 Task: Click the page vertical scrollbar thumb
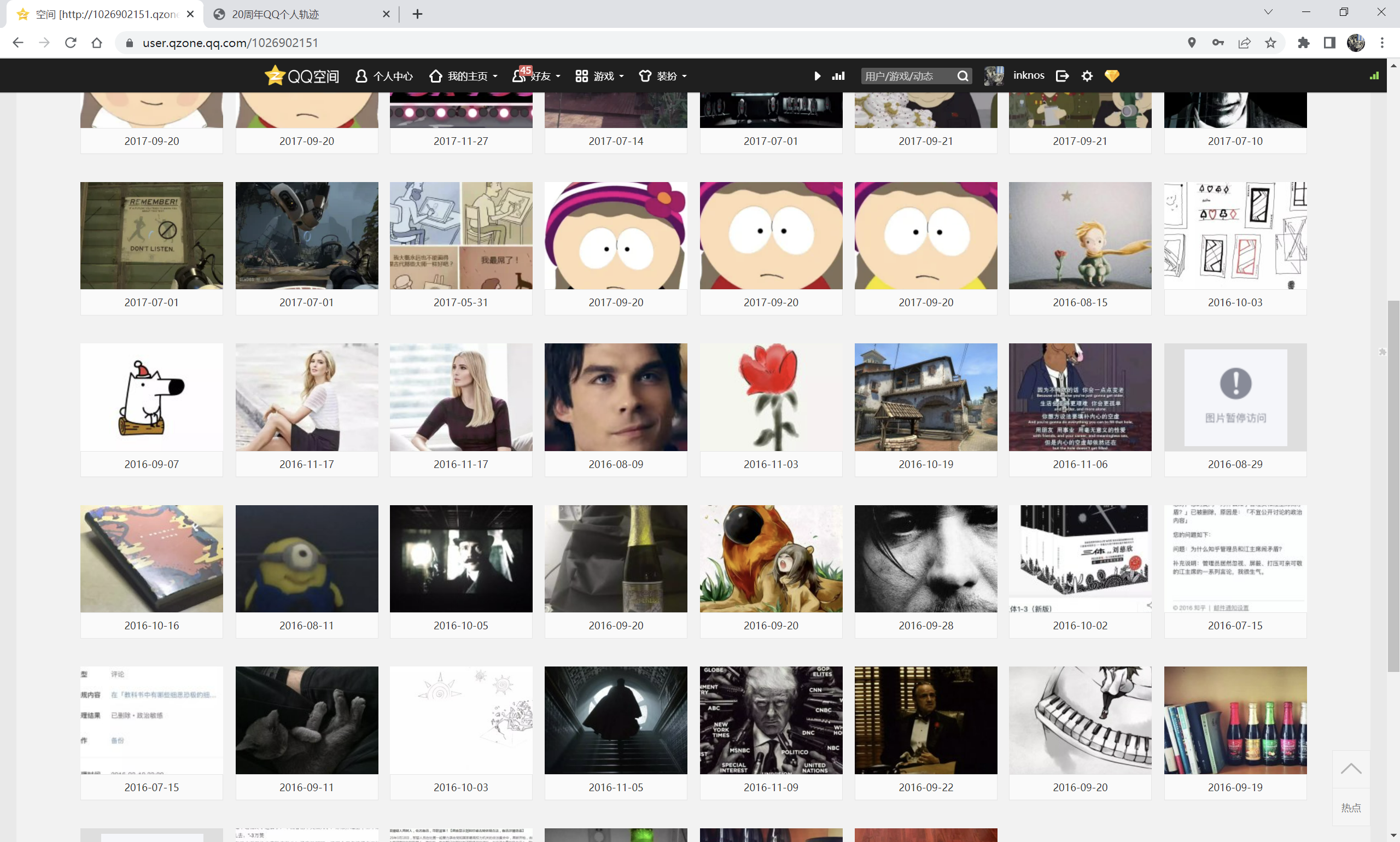(x=1393, y=486)
